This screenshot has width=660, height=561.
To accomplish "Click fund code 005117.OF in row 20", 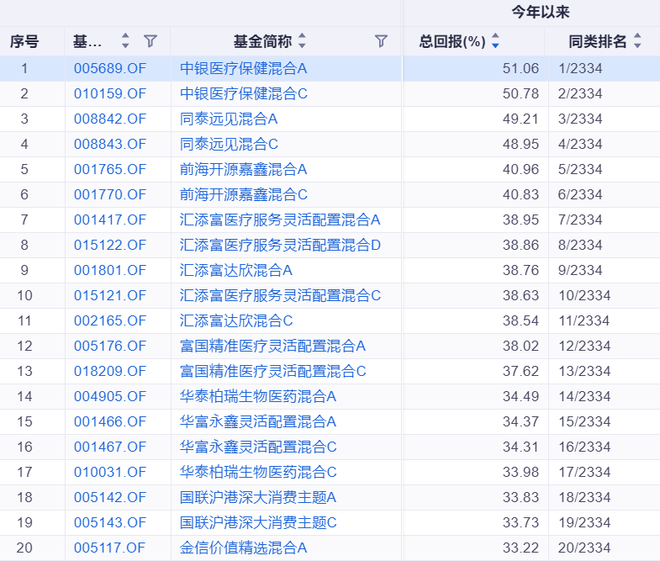I will [x=110, y=547].
